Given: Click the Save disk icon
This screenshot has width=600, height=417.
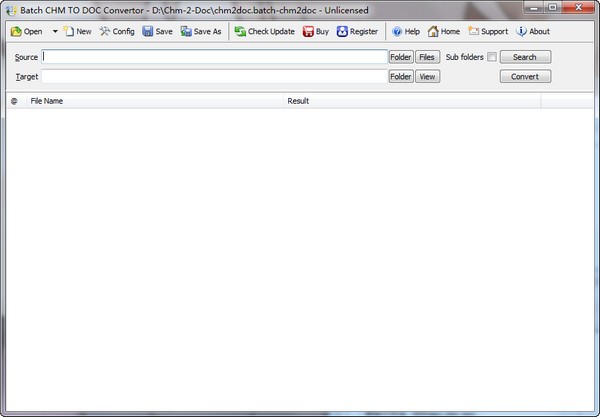Looking at the screenshot, I should (148, 32).
